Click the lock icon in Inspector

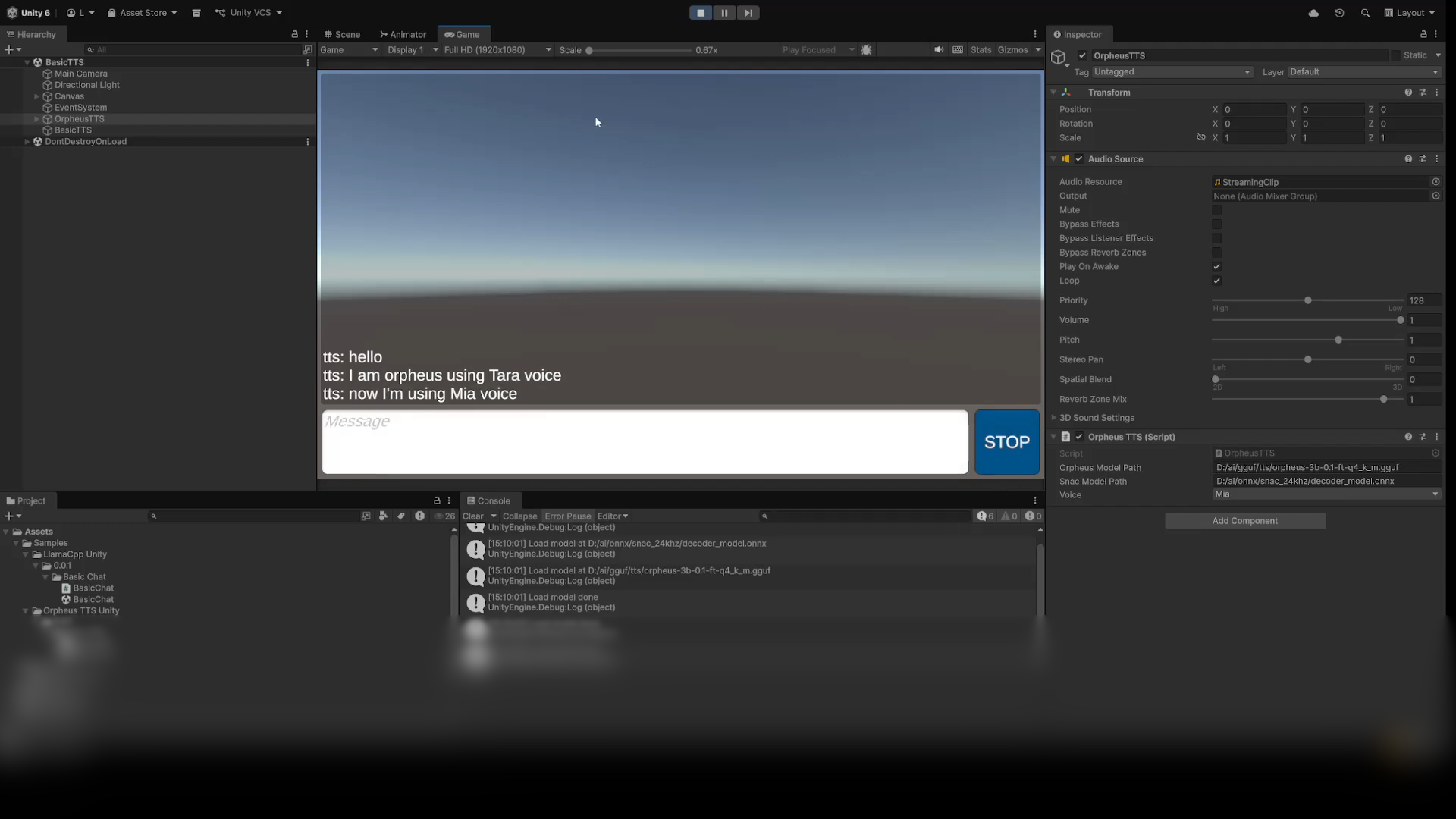[1423, 34]
